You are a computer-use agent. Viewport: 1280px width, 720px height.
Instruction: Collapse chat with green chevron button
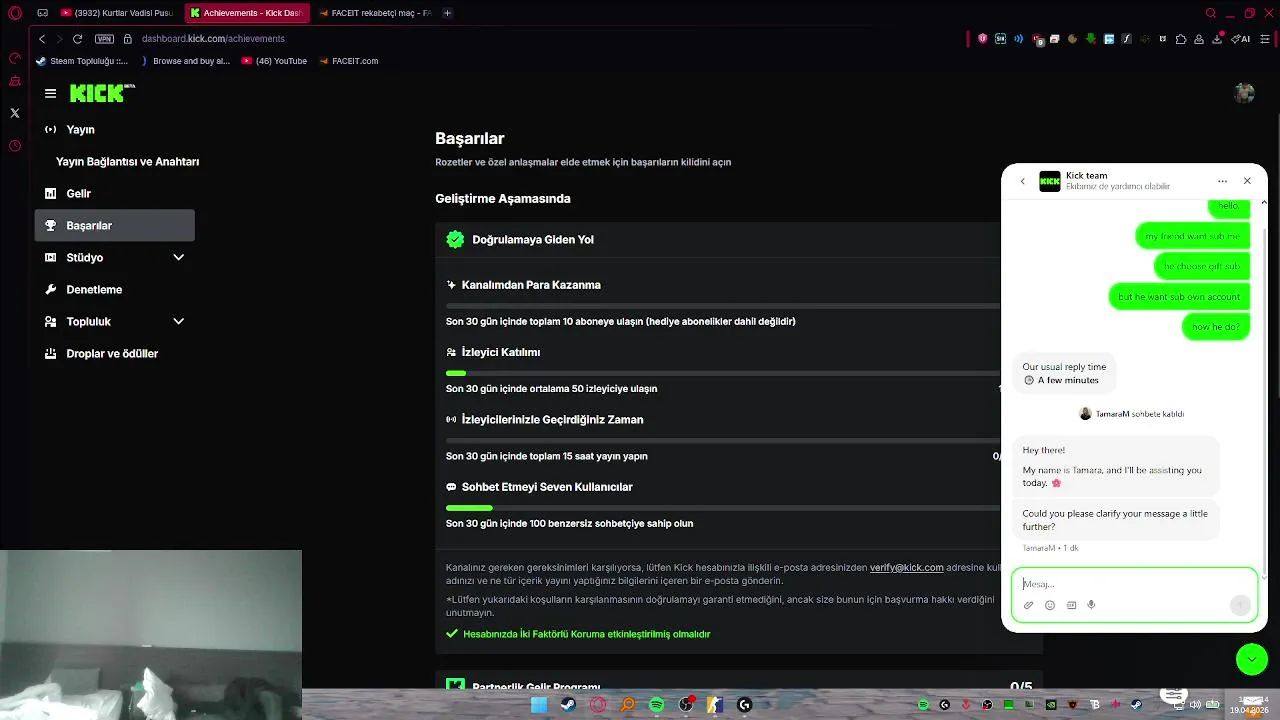point(1252,659)
